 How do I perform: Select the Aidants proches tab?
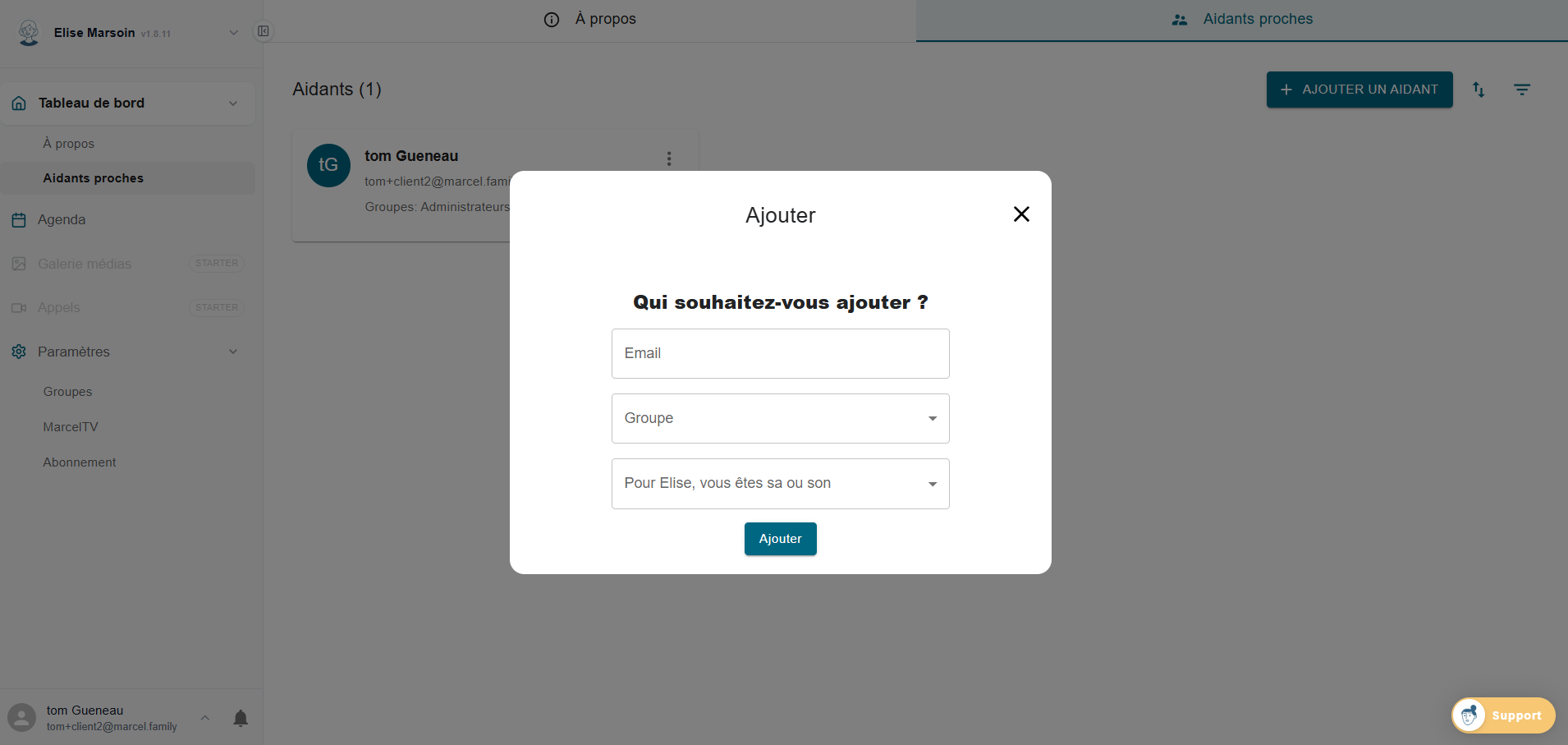point(1241,20)
